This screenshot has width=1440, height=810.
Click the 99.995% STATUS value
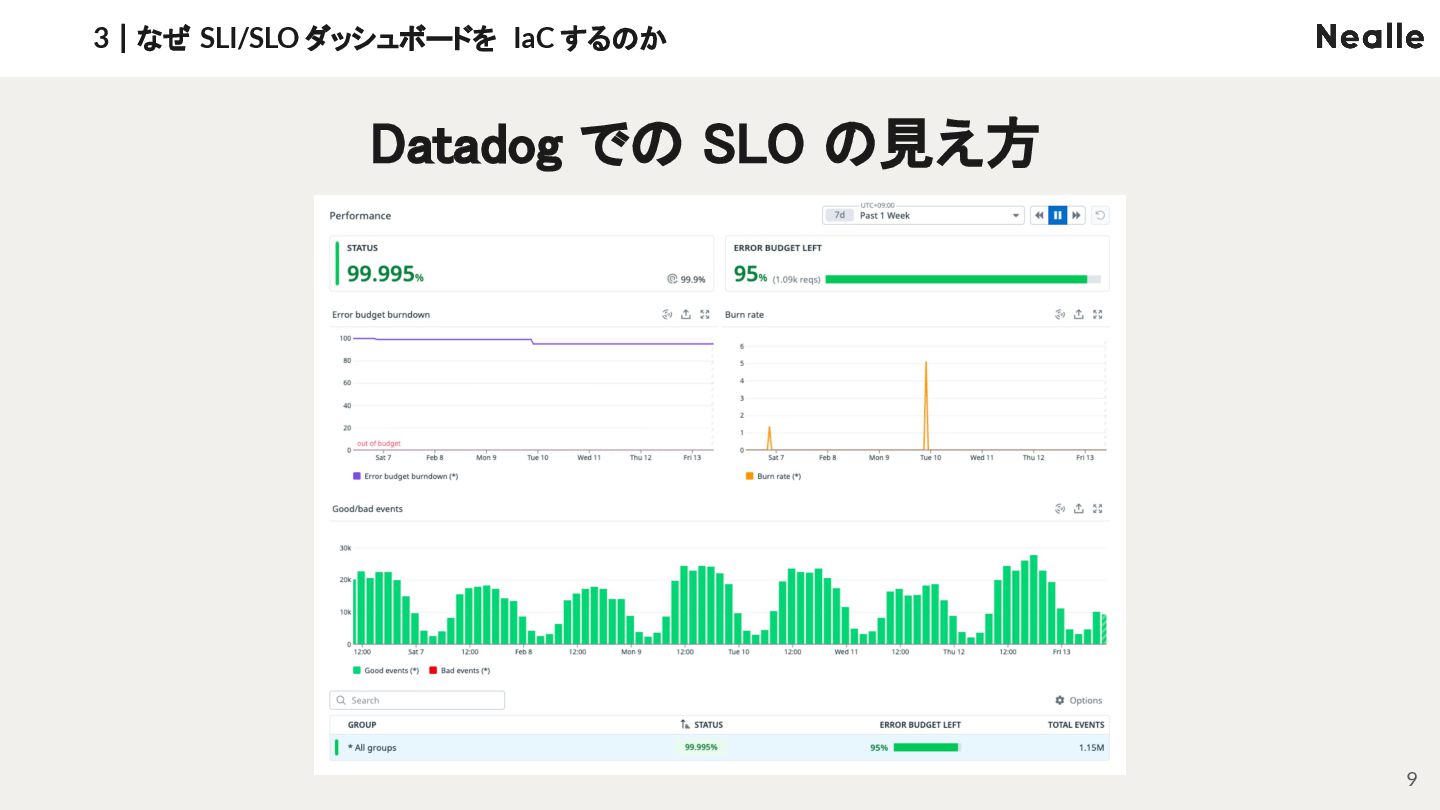tap(385, 274)
